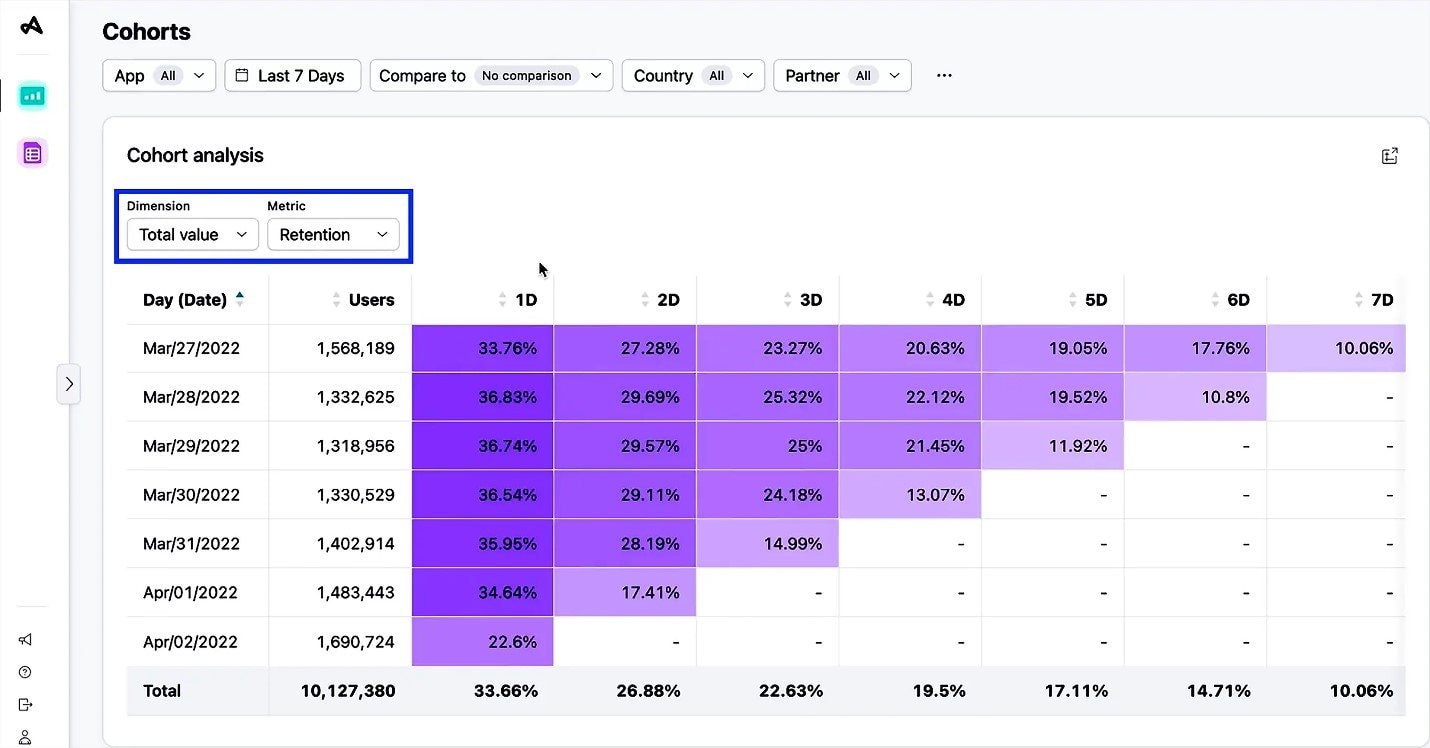This screenshot has width=1430, height=748.
Task: Open the Country filter dropdown
Action: point(693,75)
